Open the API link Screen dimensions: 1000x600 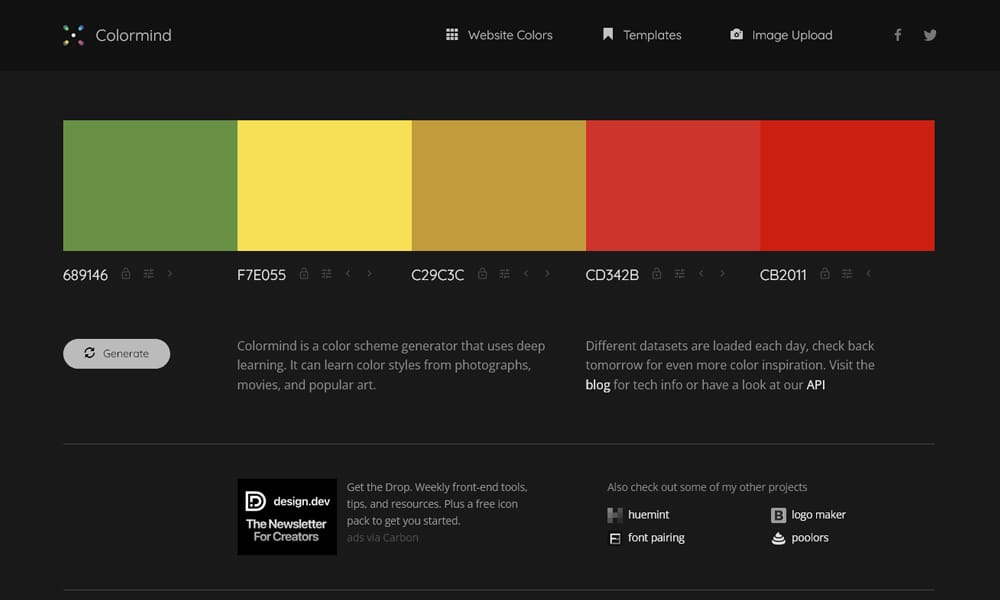coord(815,385)
